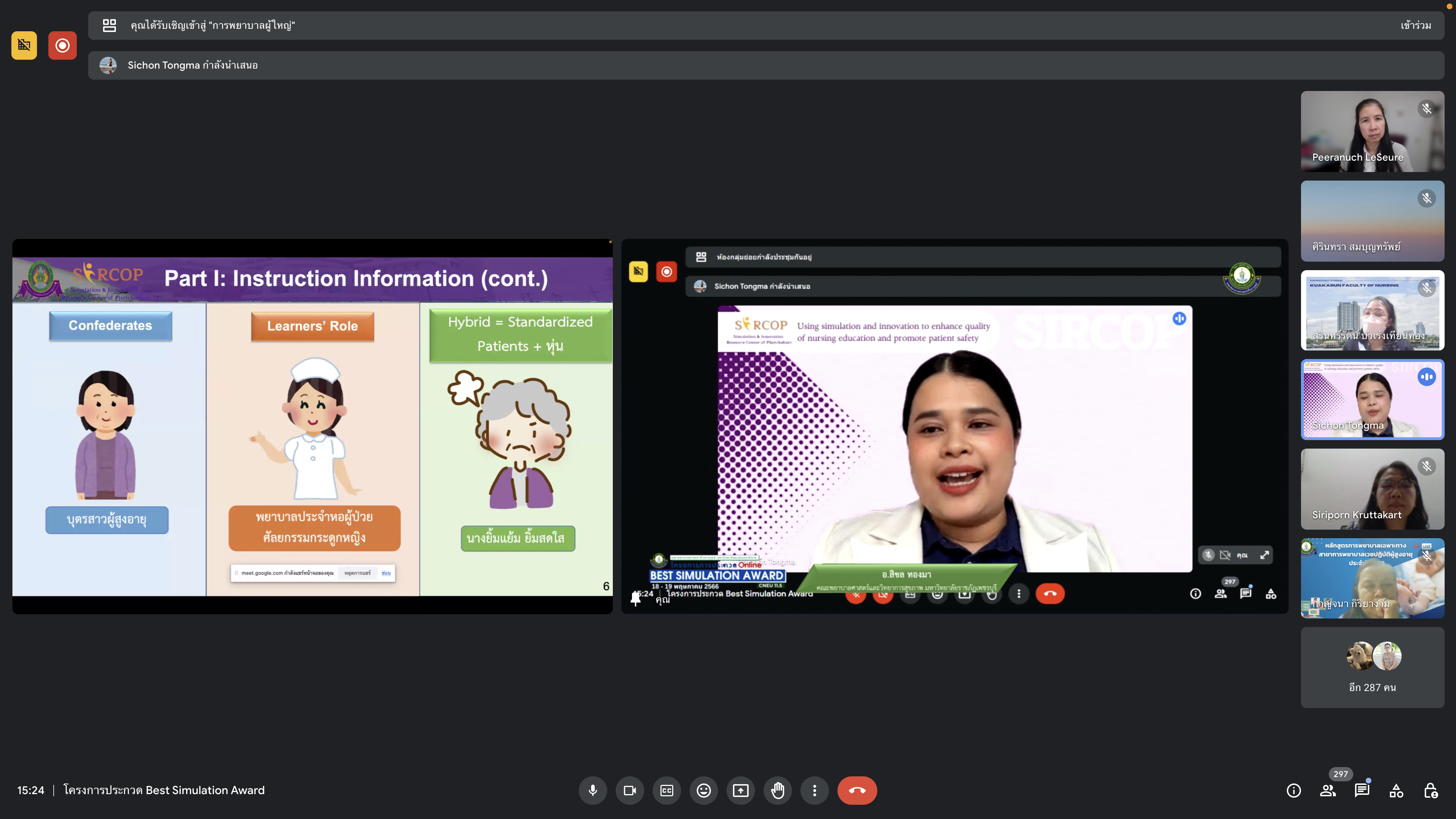This screenshot has width=1456, height=819.
Task: Click เข้าร่วม to join breakout room
Action: point(1416,26)
